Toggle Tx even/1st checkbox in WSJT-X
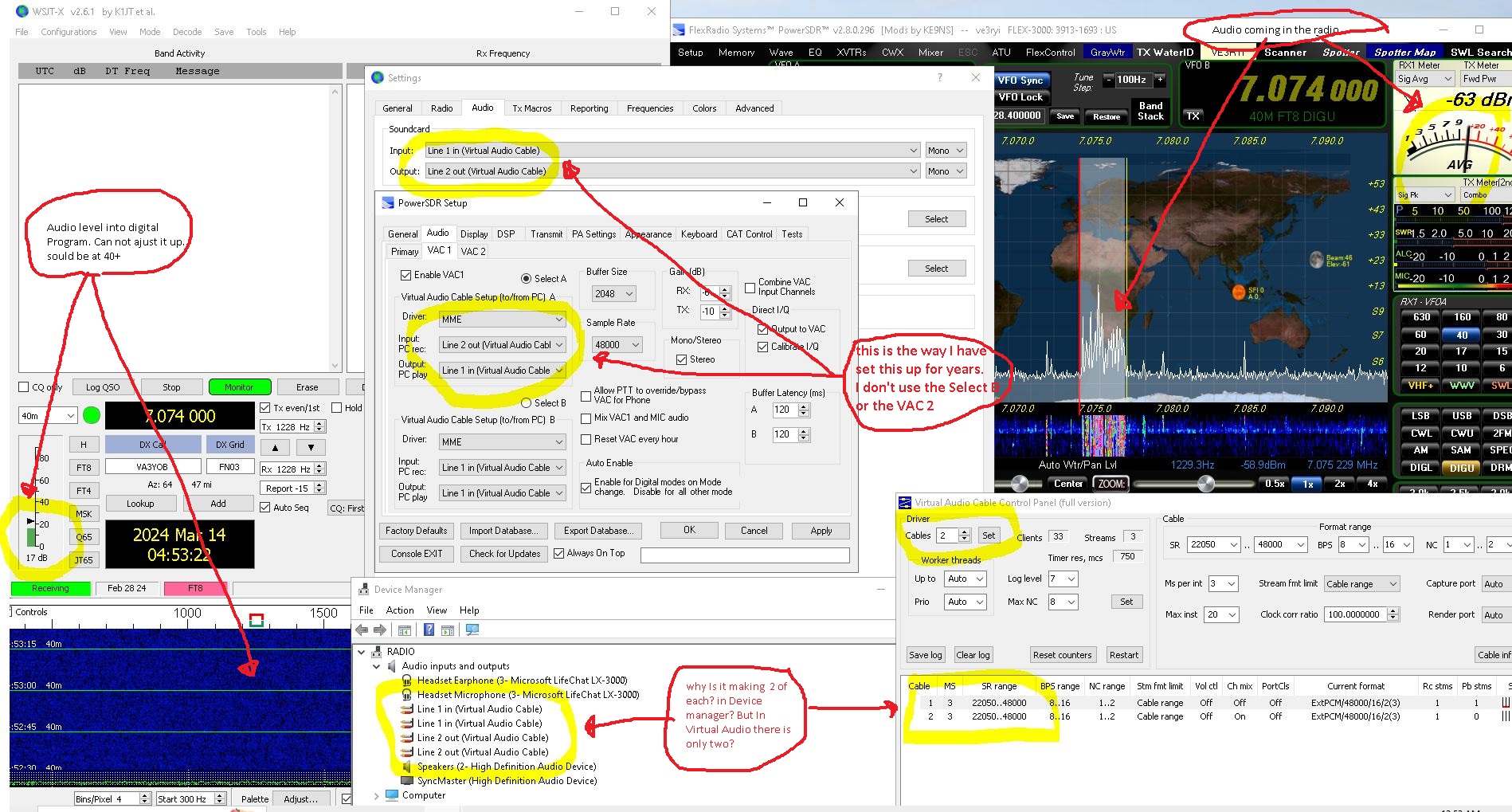1512x812 pixels. point(265,408)
